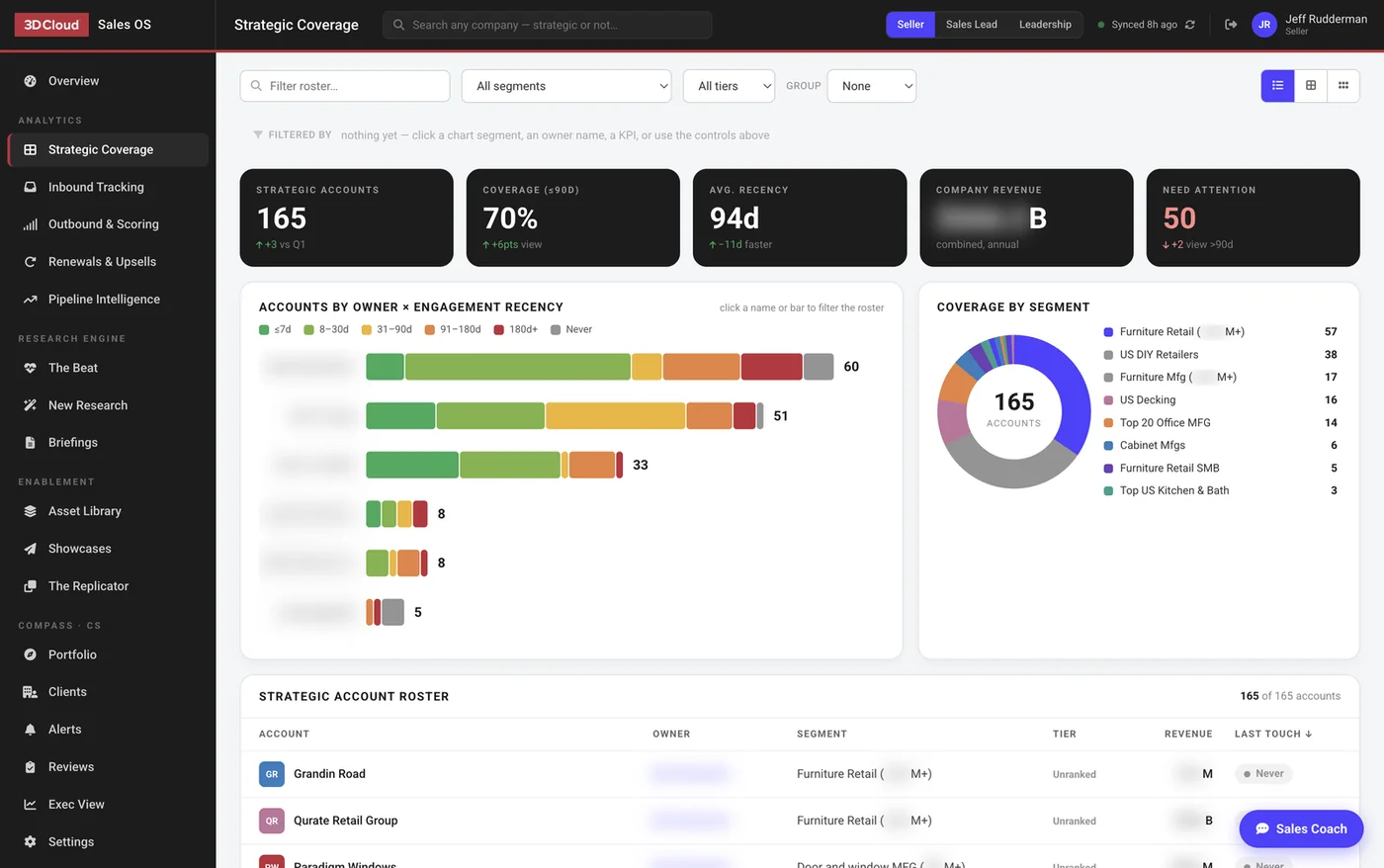
Task: Click the Filter roster input
Action: [345, 86]
